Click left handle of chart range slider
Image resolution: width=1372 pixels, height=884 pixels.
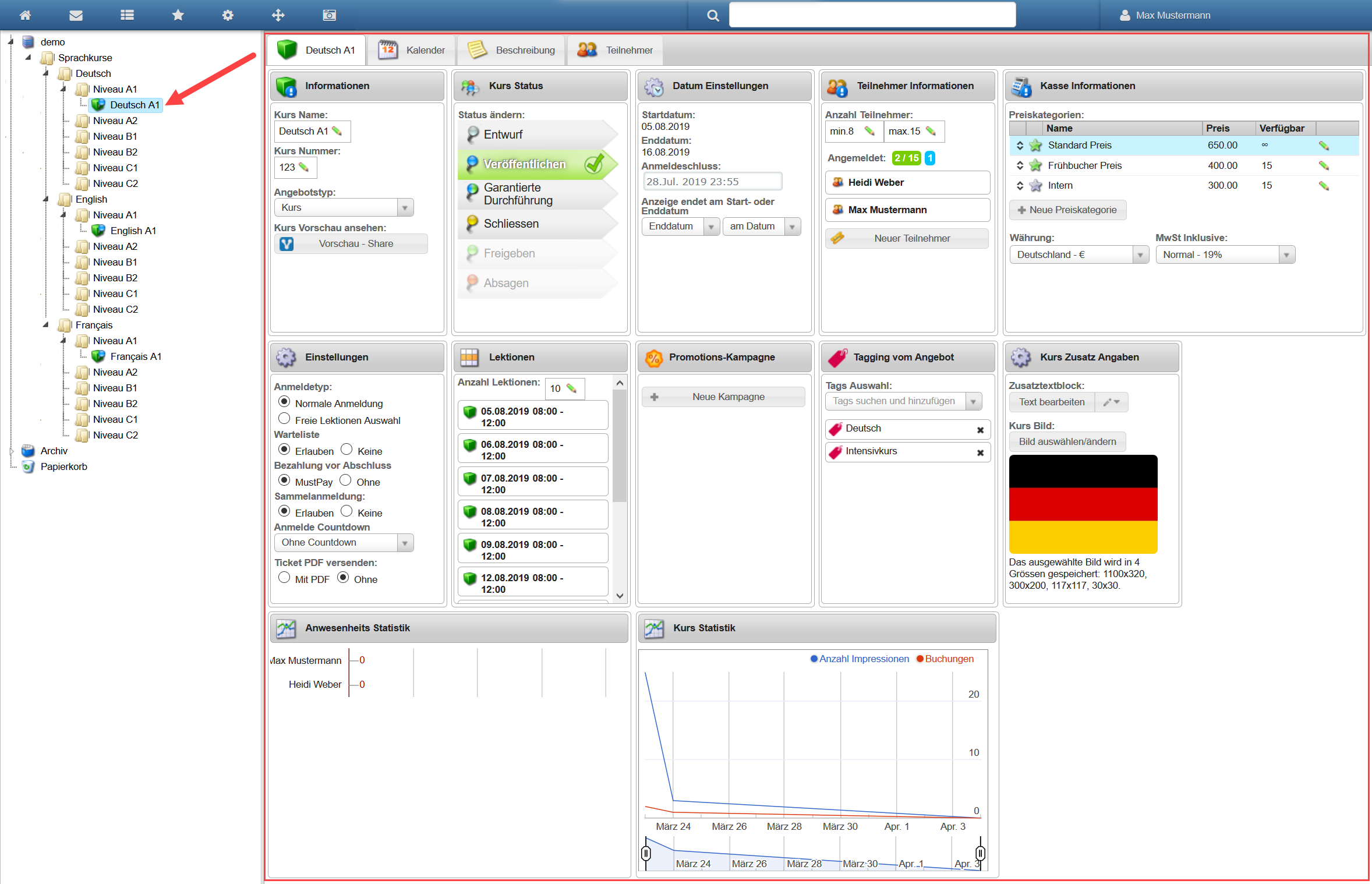[x=646, y=853]
